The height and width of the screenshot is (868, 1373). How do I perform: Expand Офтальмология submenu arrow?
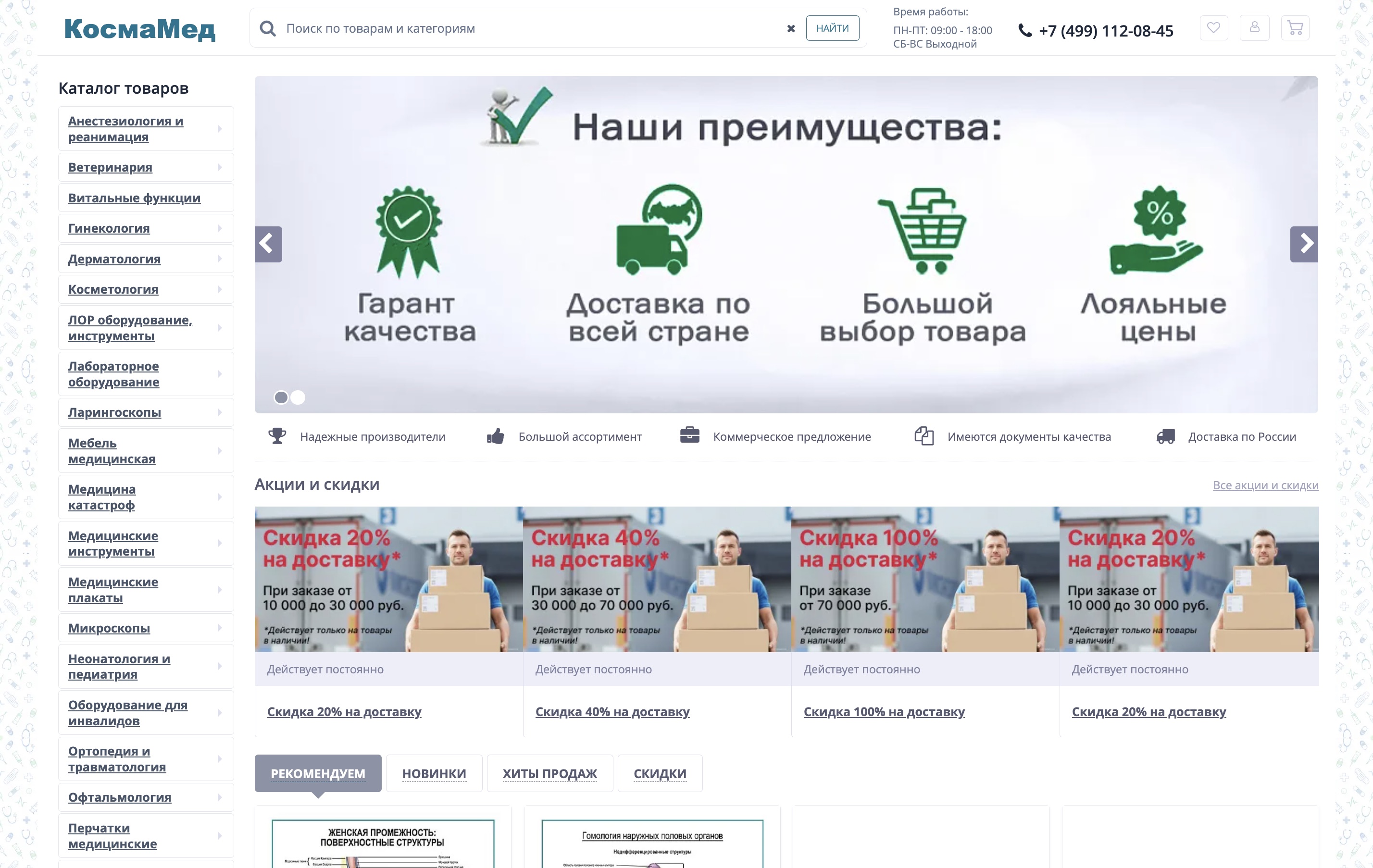click(x=220, y=797)
